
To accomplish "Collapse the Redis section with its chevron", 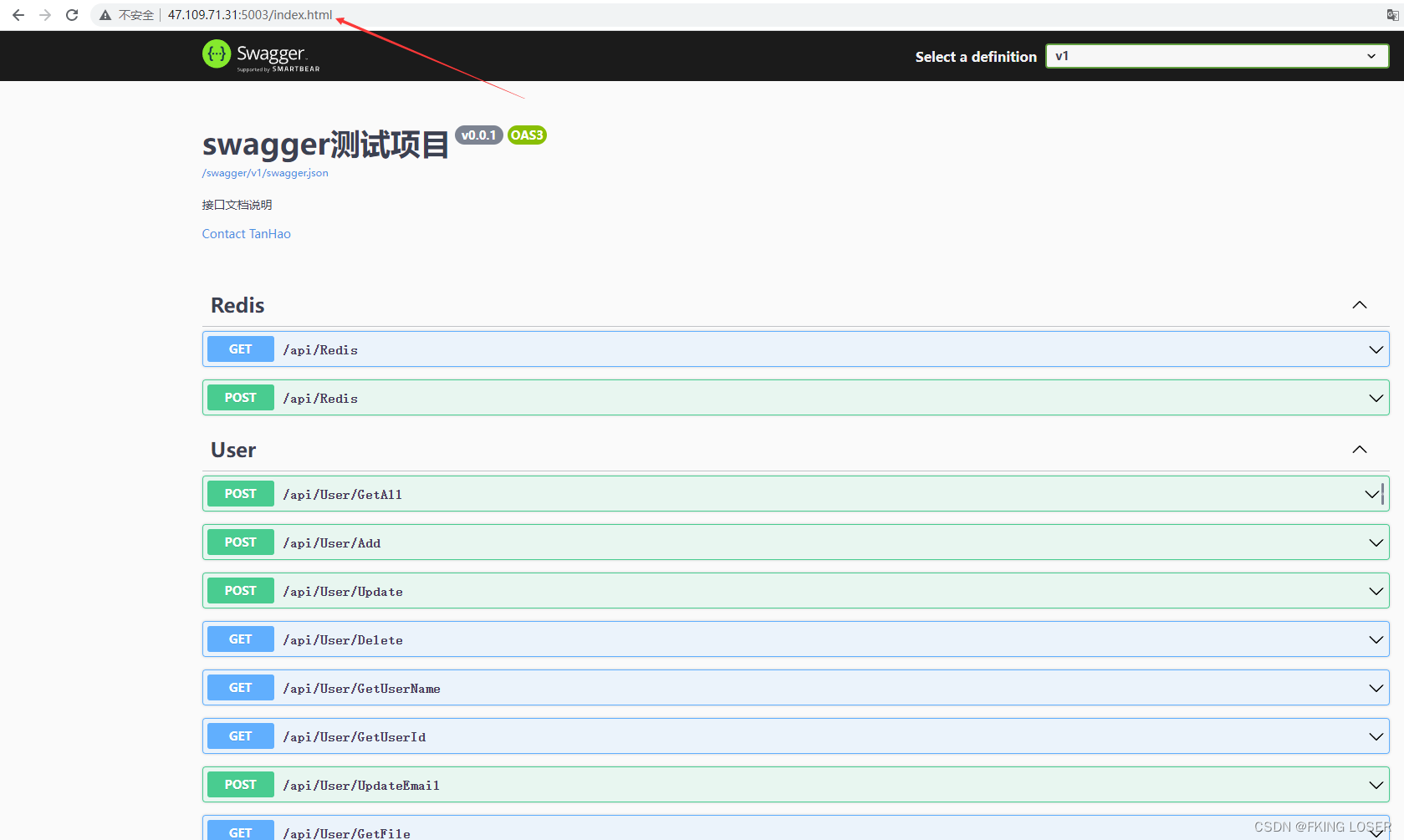I will point(1360,305).
